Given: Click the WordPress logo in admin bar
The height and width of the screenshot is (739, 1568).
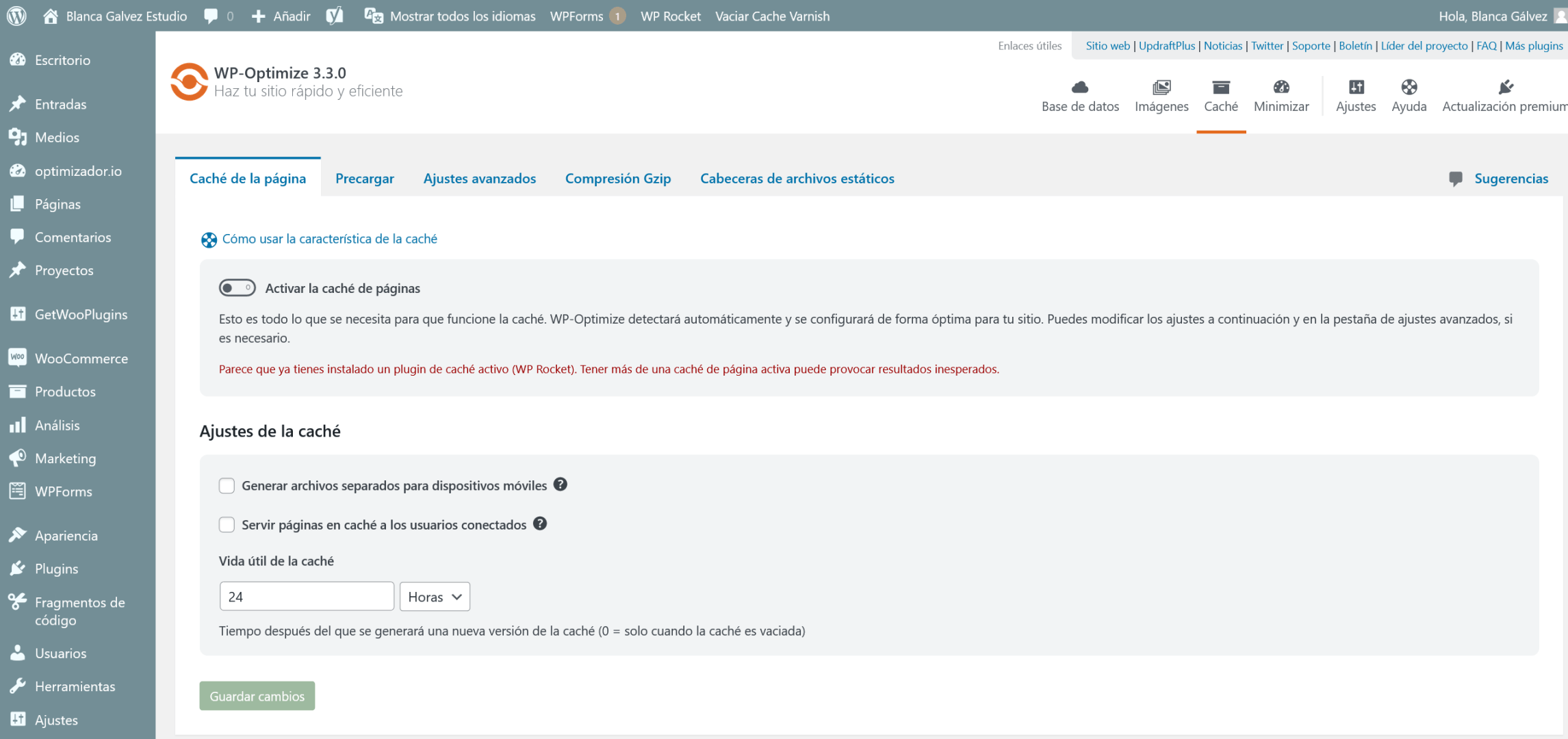Looking at the screenshot, I should (16, 16).
